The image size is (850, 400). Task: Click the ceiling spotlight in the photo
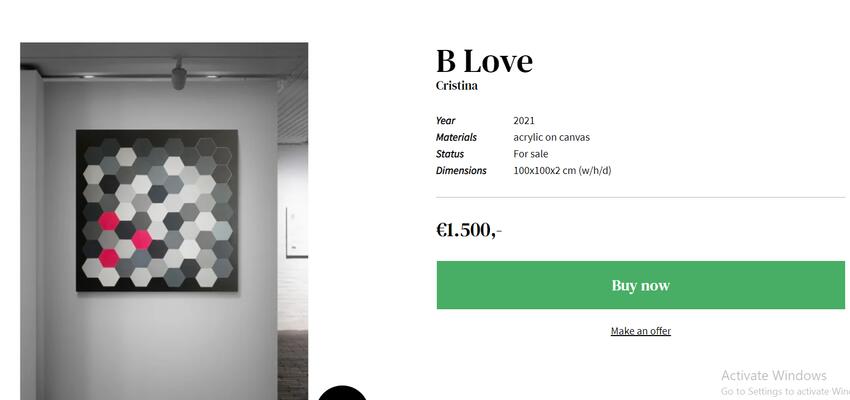179,75
